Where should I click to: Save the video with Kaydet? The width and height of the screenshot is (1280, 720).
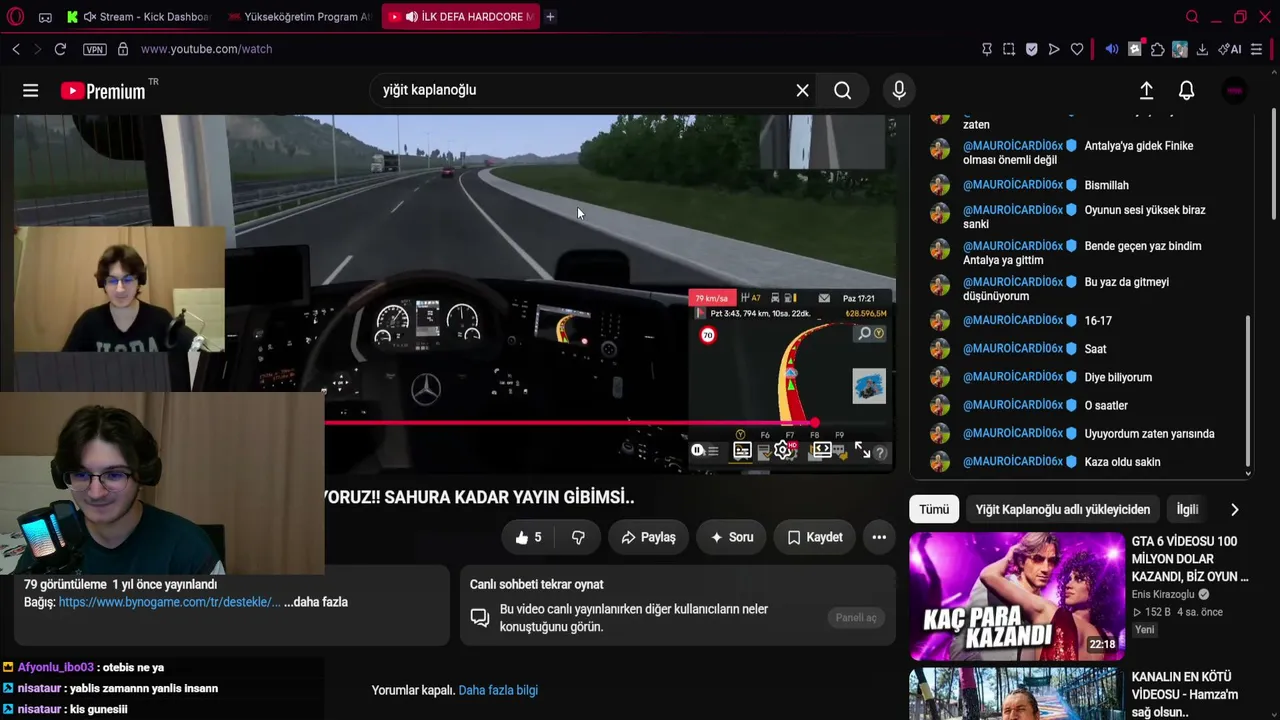[815, 537]
